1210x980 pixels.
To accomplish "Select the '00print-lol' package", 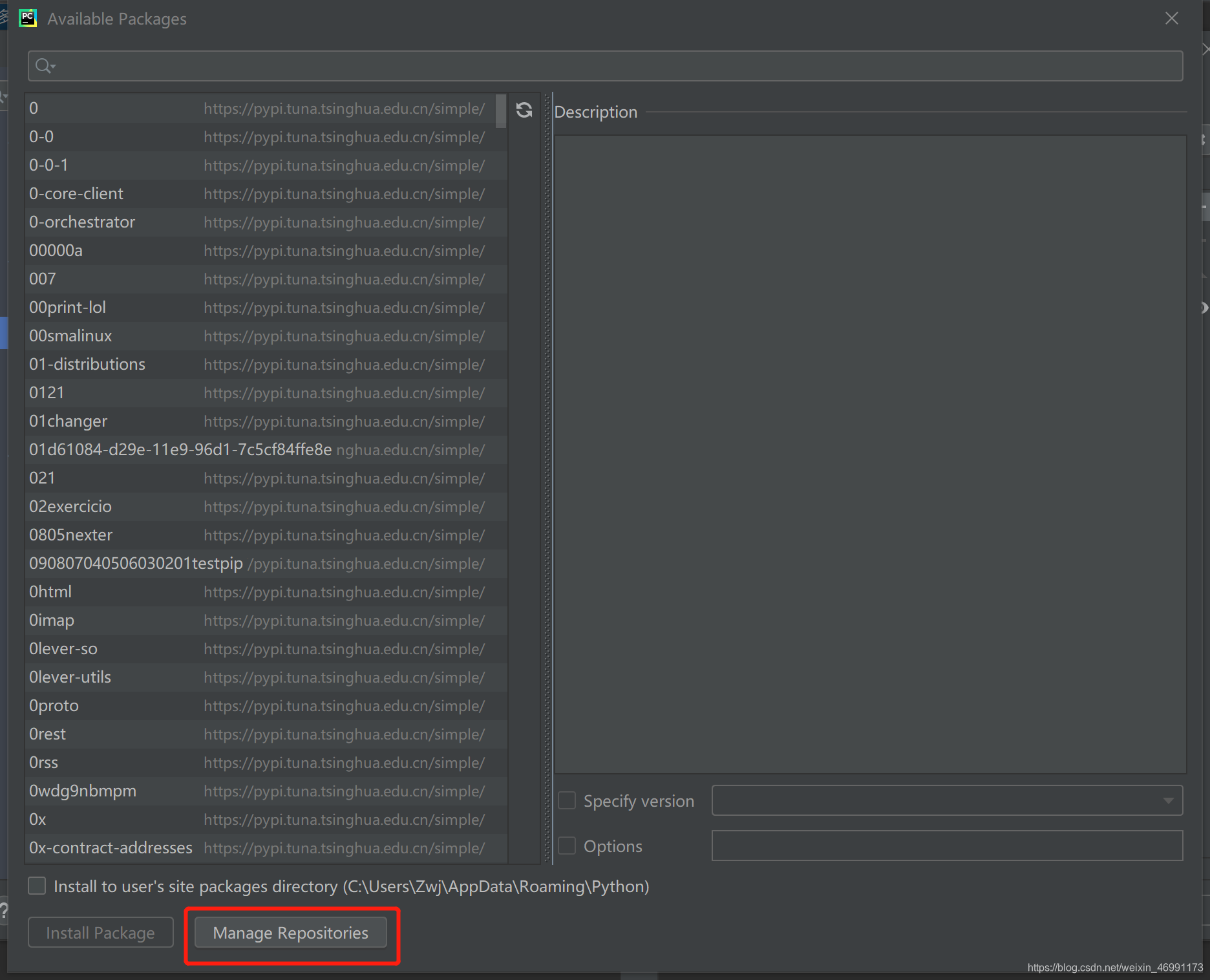I will tap(266, 308).
